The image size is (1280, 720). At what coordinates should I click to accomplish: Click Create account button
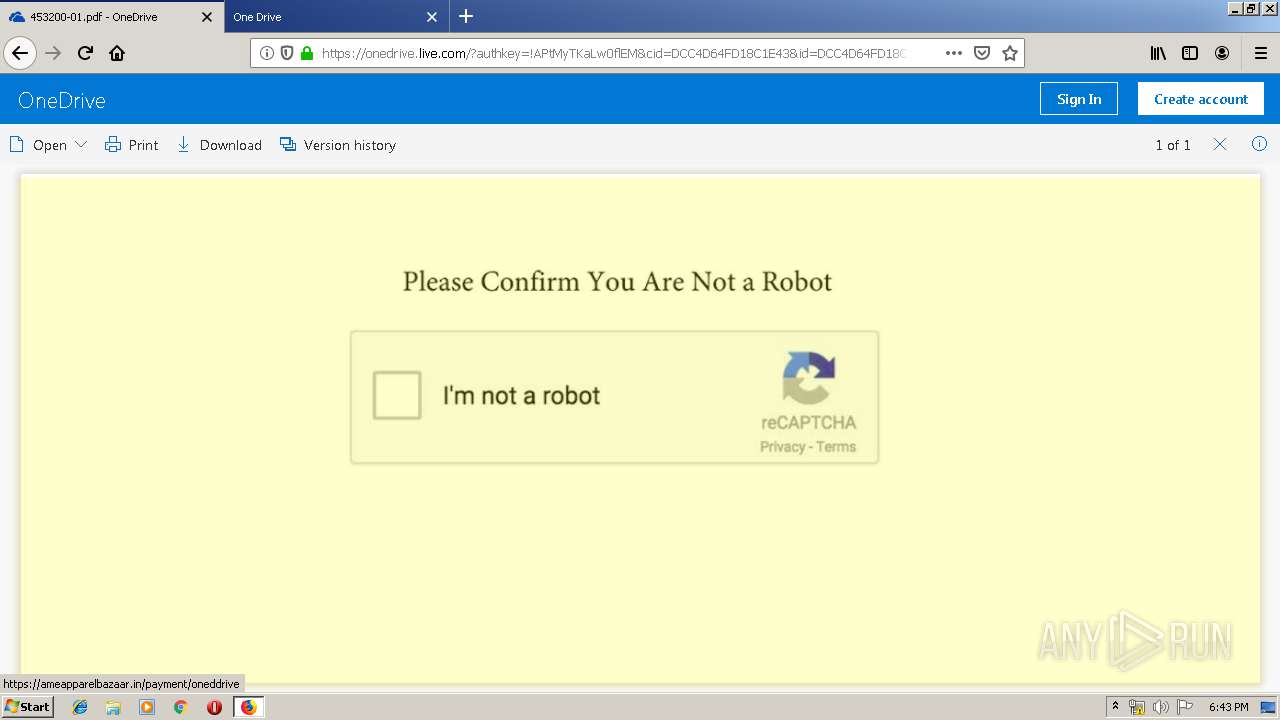[x=1201, y=99]
